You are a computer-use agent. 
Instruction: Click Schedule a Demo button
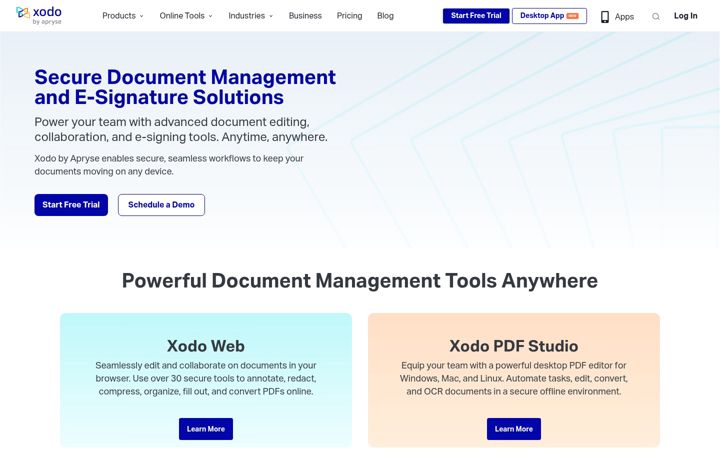coord(161,205)
